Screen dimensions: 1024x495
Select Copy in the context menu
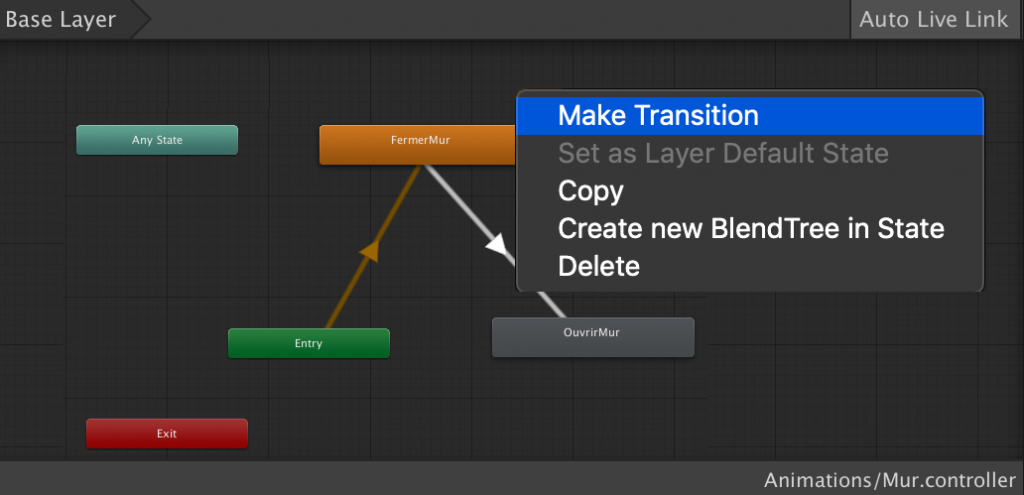[590, 191]
